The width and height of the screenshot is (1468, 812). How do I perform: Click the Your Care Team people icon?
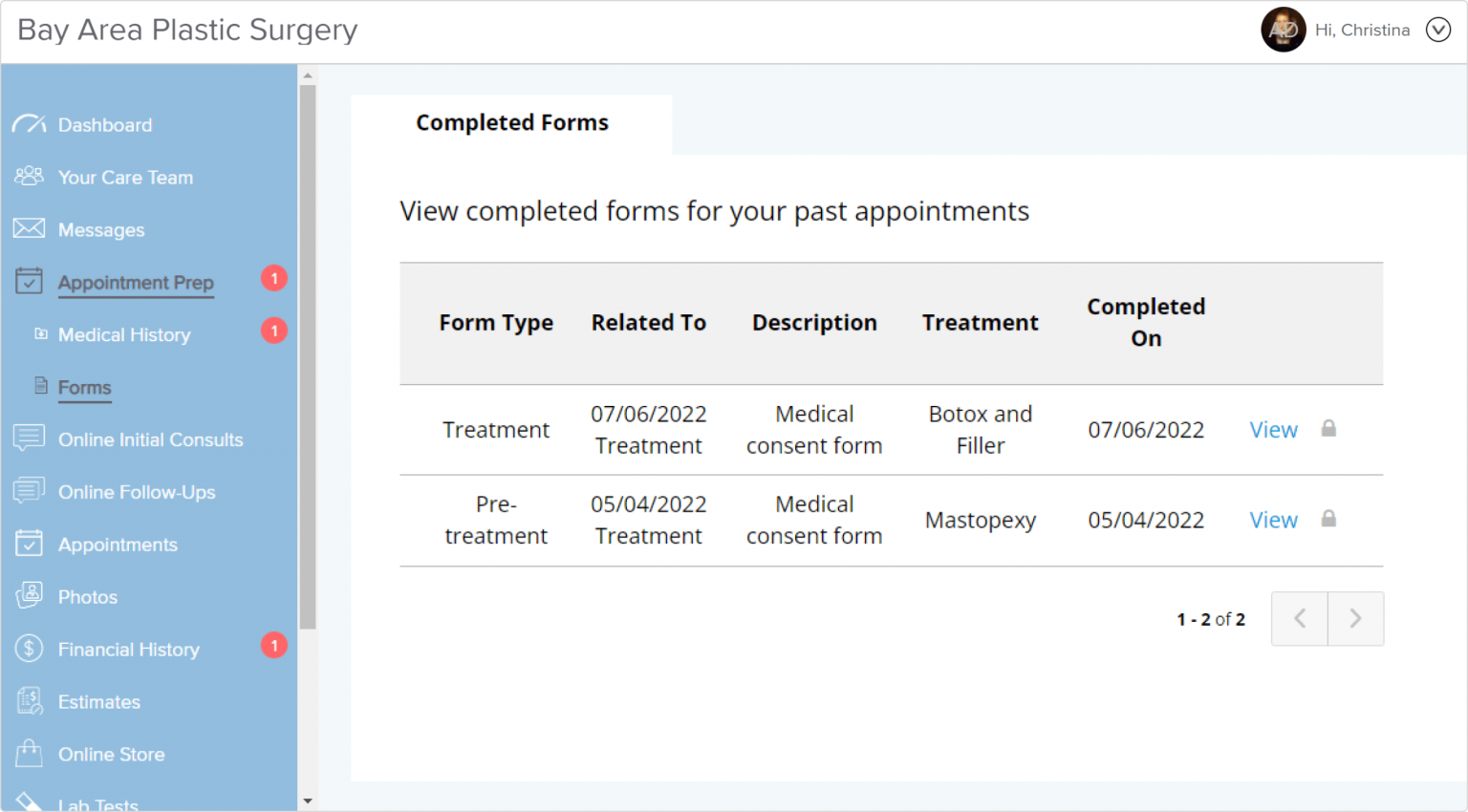[29, 176]
